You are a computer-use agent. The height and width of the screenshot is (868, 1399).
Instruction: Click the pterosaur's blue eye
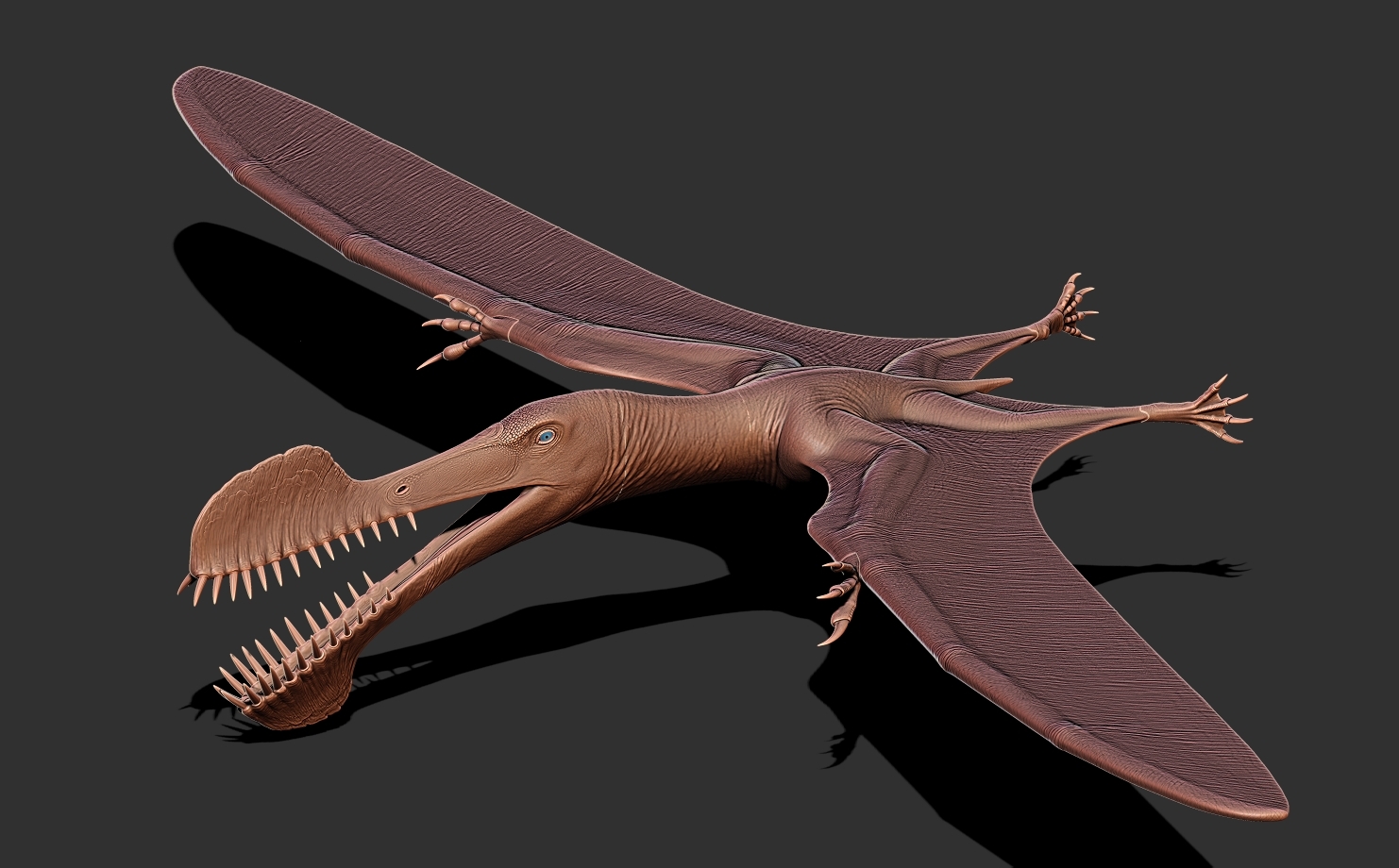pyautogui.click(x=545, y=436)
